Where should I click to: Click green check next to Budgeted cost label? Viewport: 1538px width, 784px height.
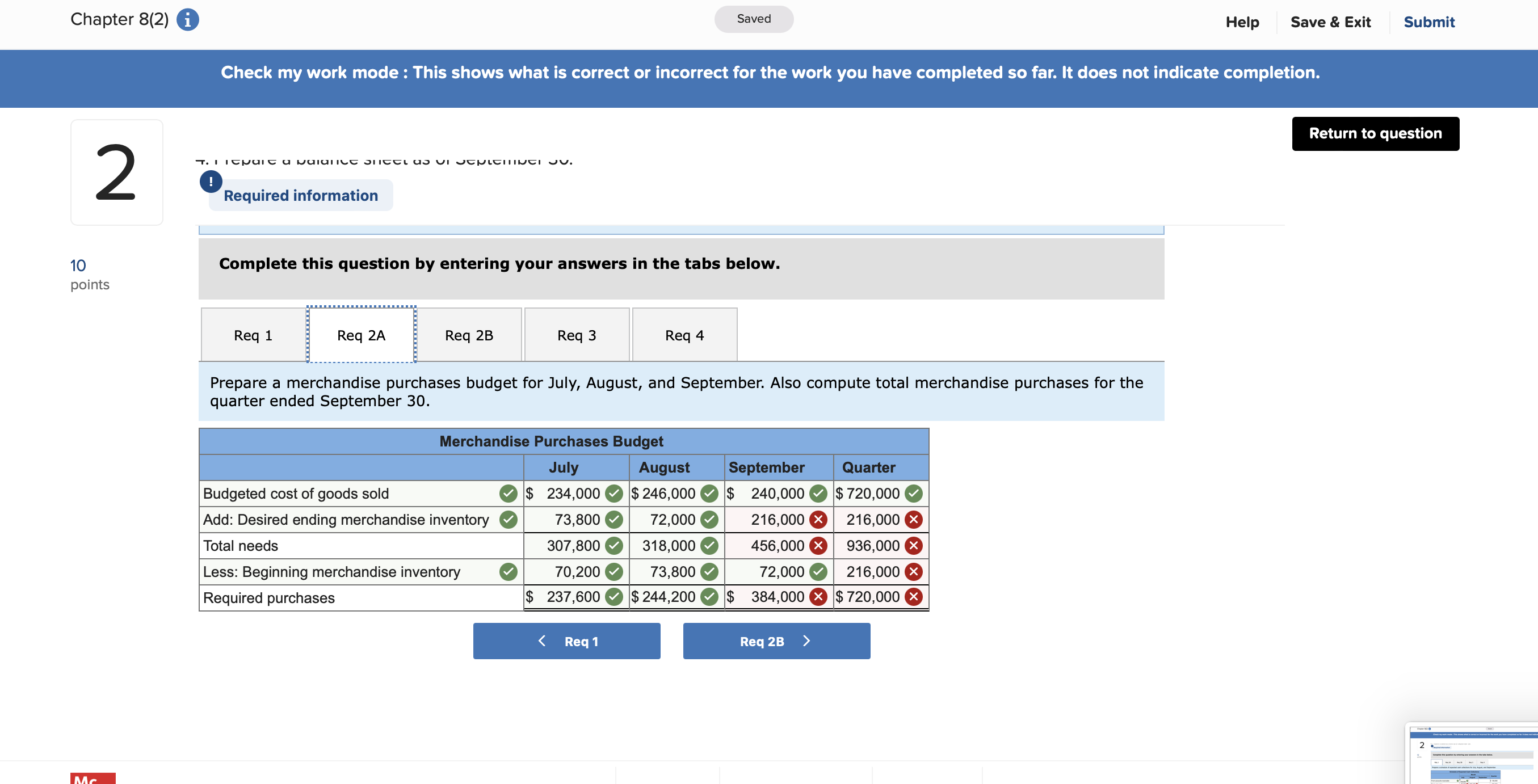(x=508, y=494)
